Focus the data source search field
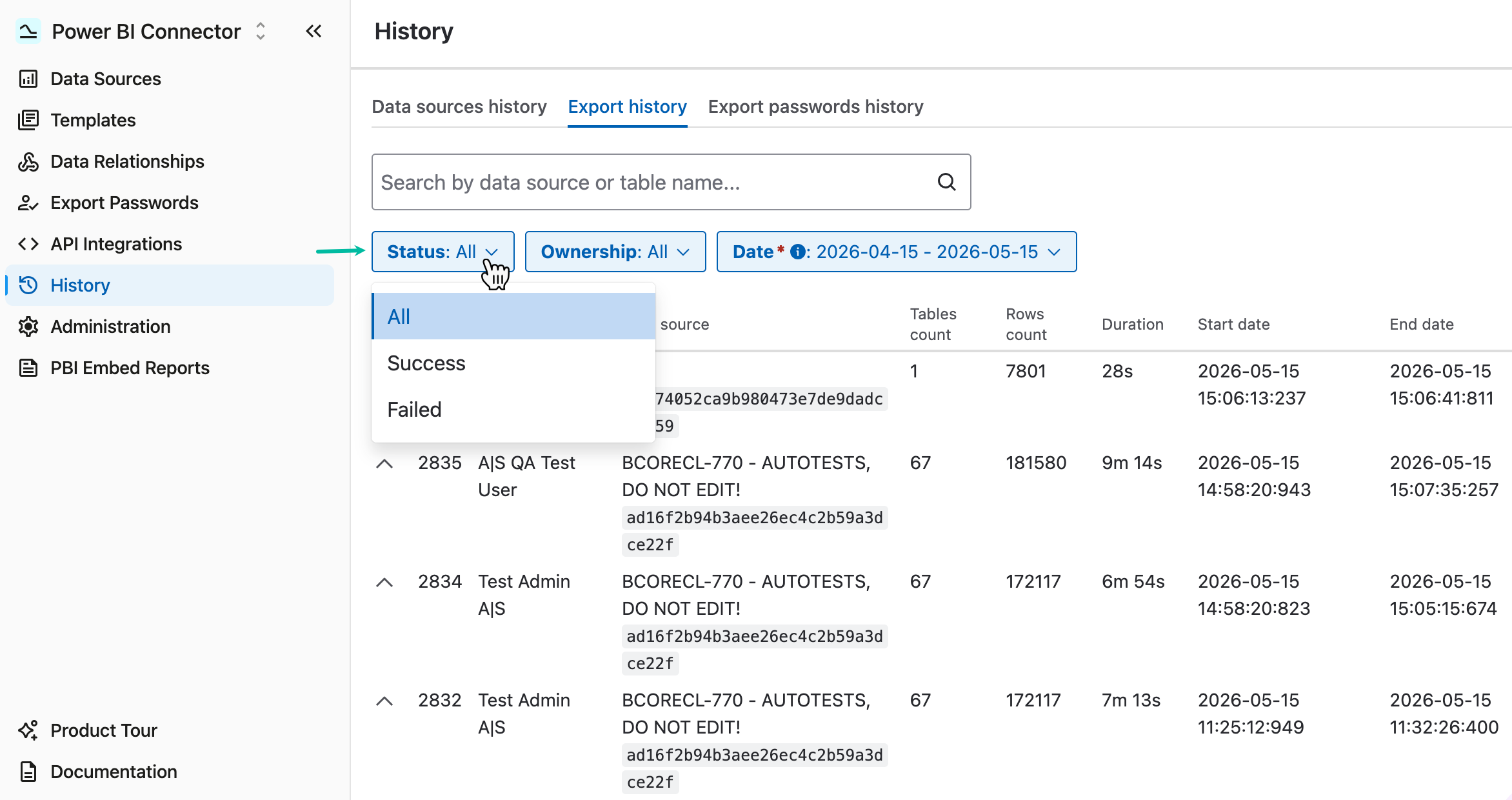The width and height of the screenshot is (1512, 800). (x=671, y=182)
